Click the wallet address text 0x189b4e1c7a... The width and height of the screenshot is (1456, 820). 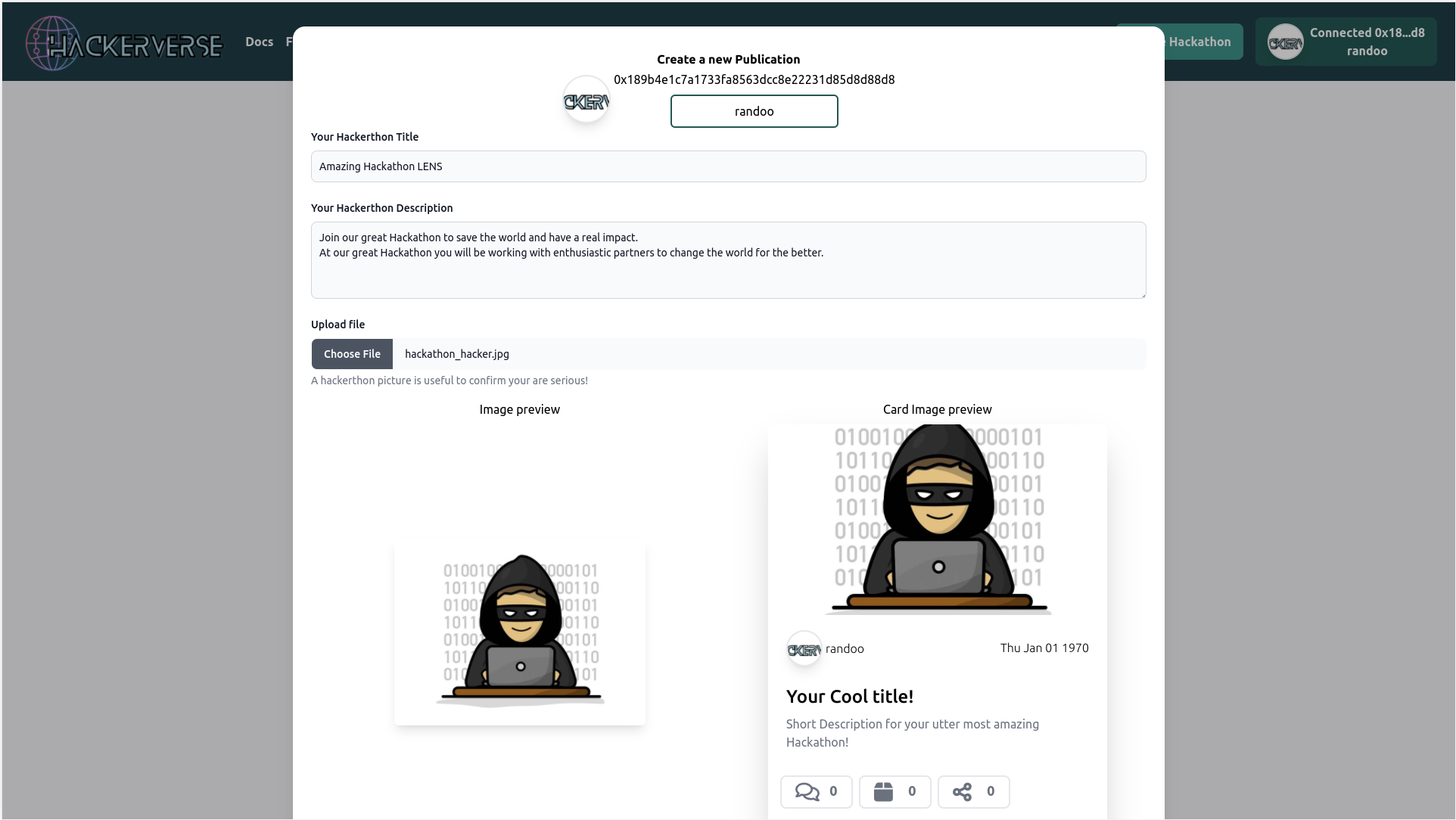[x=754, y=79]
